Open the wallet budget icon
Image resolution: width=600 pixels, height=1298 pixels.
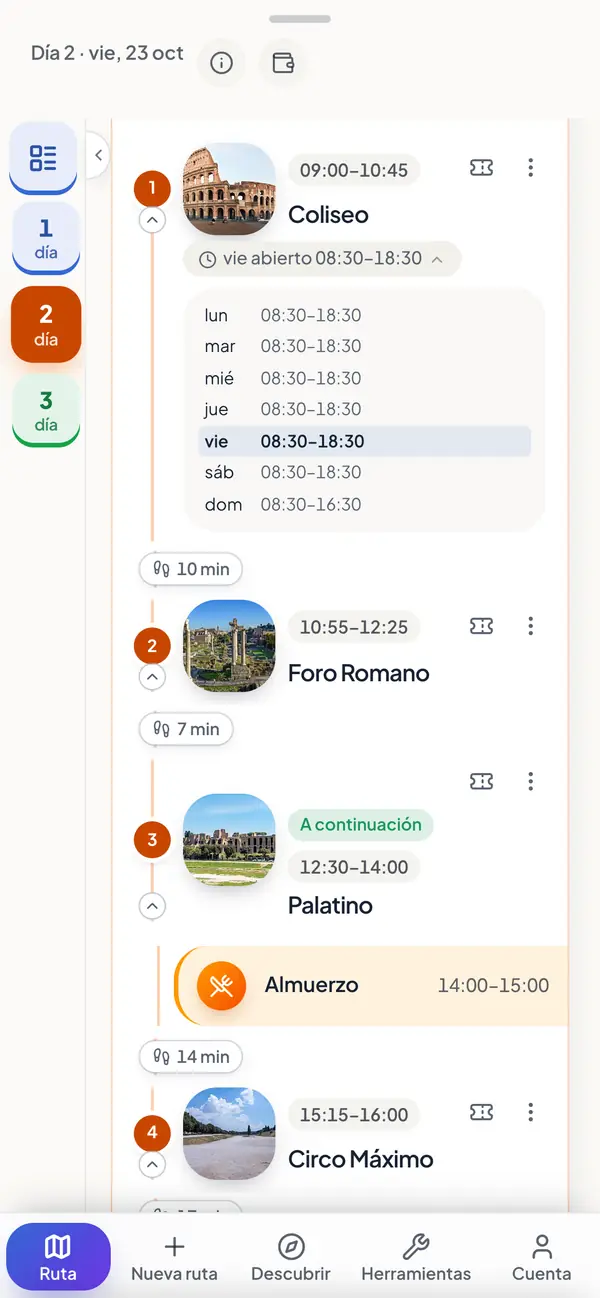point(283,63)
